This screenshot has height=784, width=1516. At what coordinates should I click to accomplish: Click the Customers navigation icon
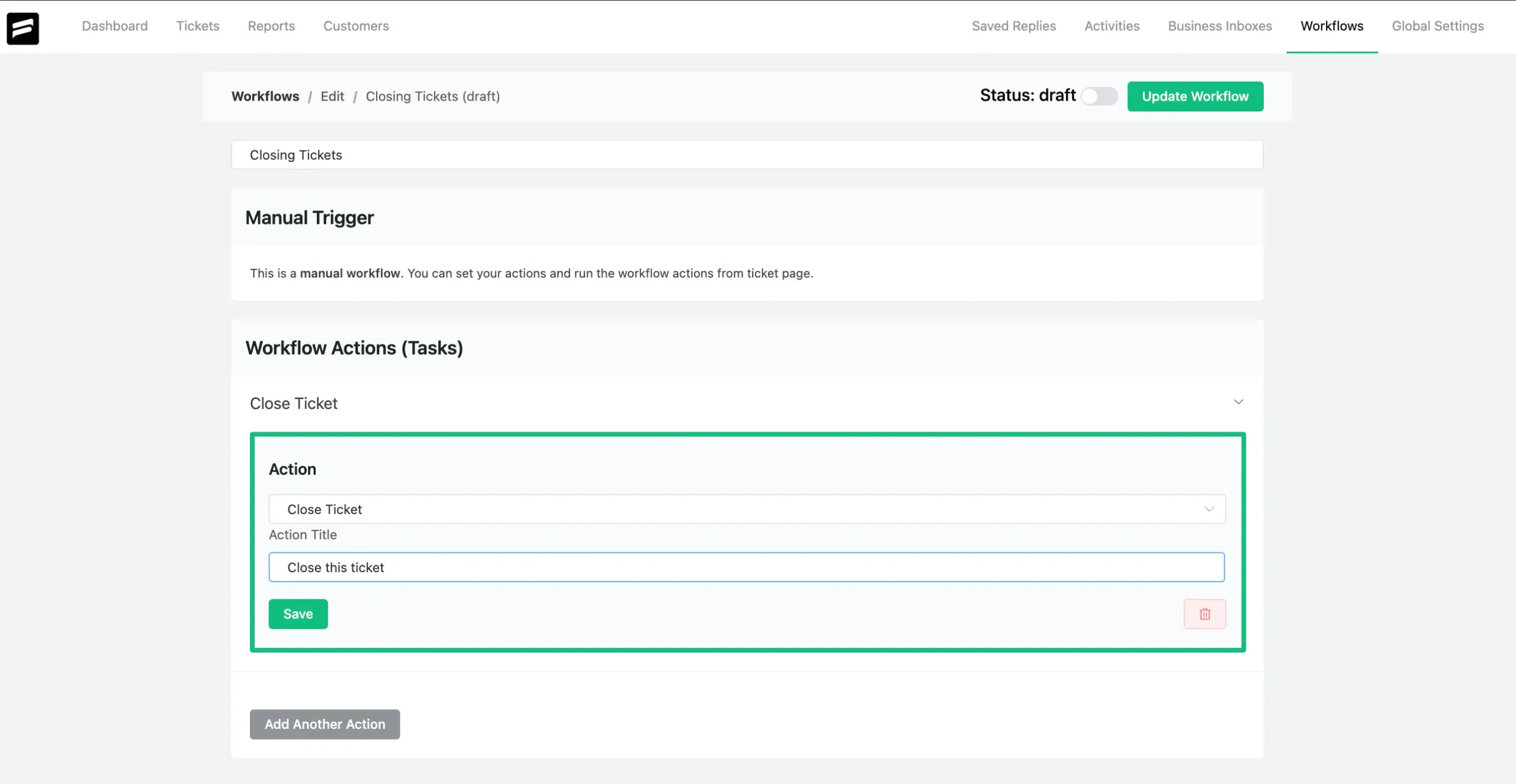356,26
